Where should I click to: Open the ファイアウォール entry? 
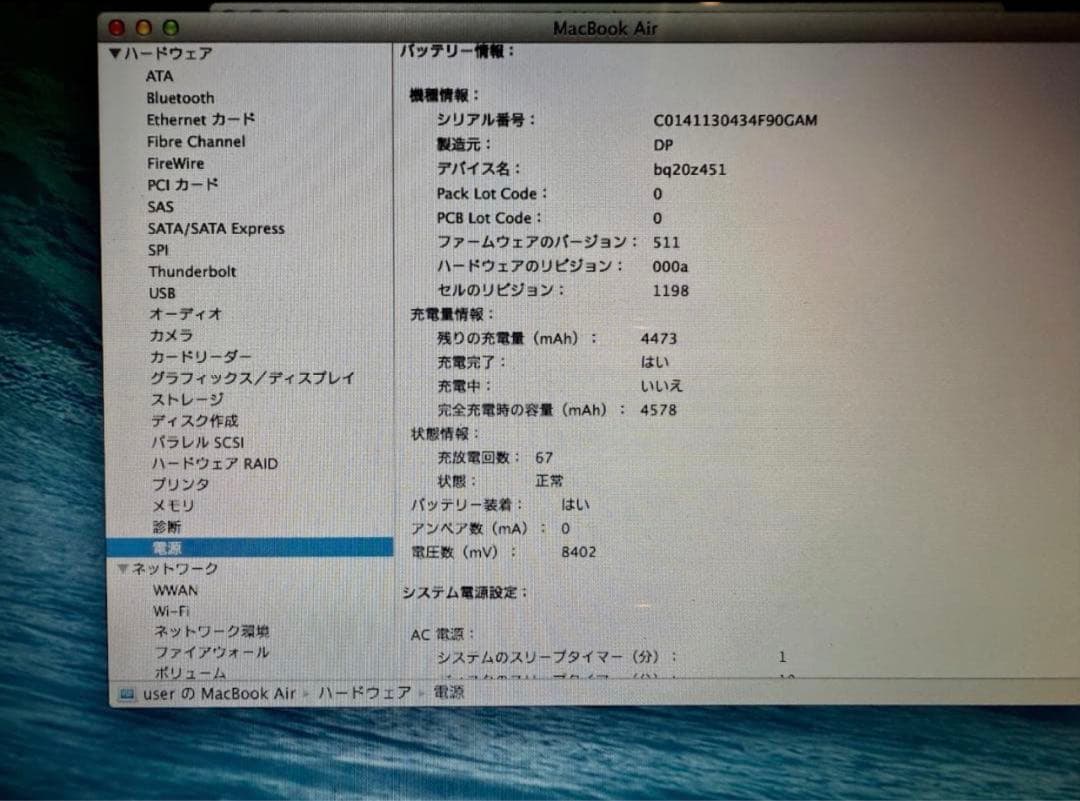212,651
